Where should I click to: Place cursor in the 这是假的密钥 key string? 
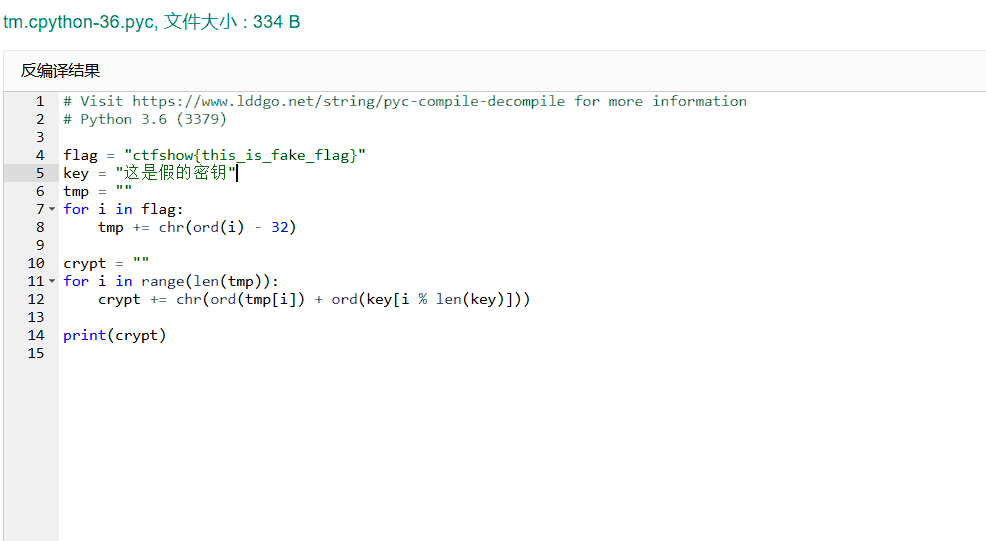(x=175, y=173)
